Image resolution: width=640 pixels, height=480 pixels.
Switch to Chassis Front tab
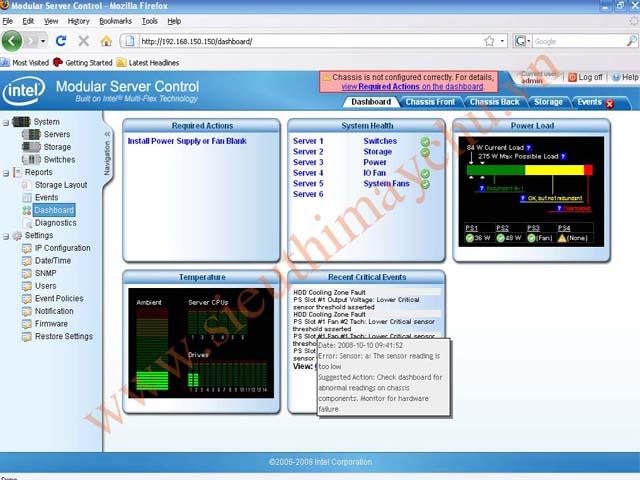pos(430,102)
